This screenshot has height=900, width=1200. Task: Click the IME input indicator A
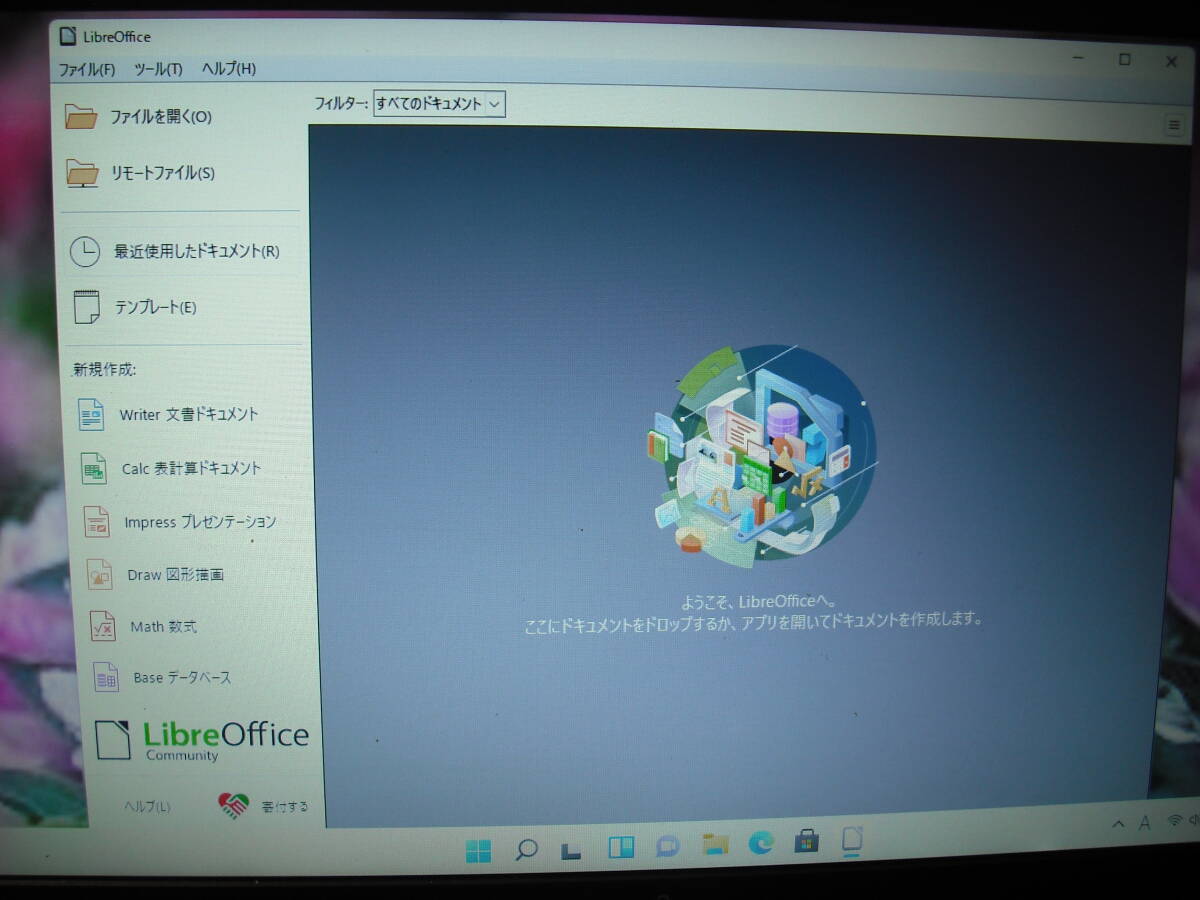(1145, 822)
